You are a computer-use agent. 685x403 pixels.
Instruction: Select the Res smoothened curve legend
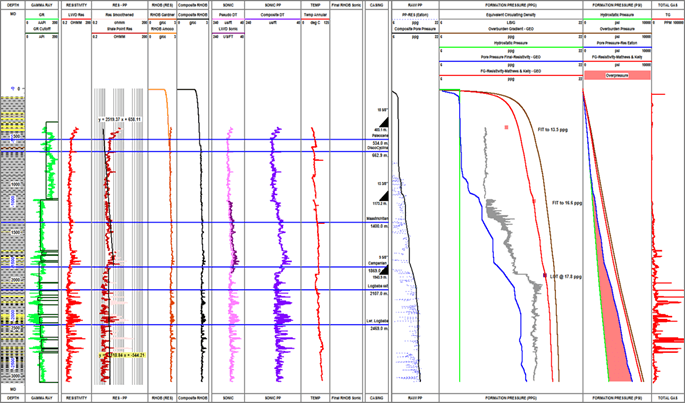(x=119, y=15)
